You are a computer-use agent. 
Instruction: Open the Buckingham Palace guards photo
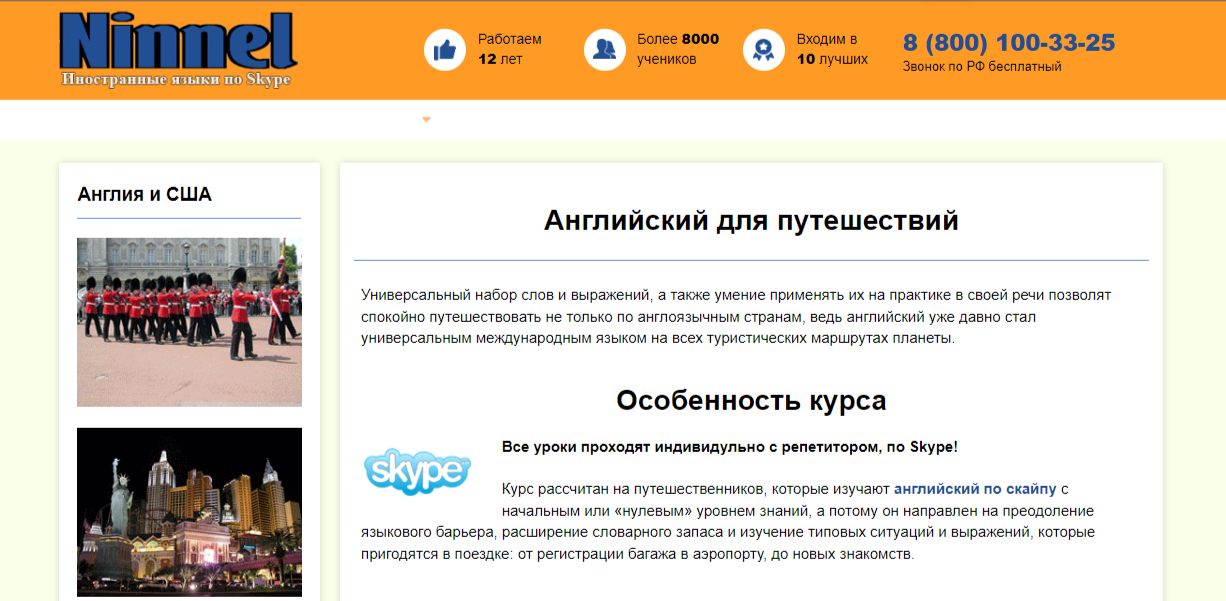tap(188, 320)
